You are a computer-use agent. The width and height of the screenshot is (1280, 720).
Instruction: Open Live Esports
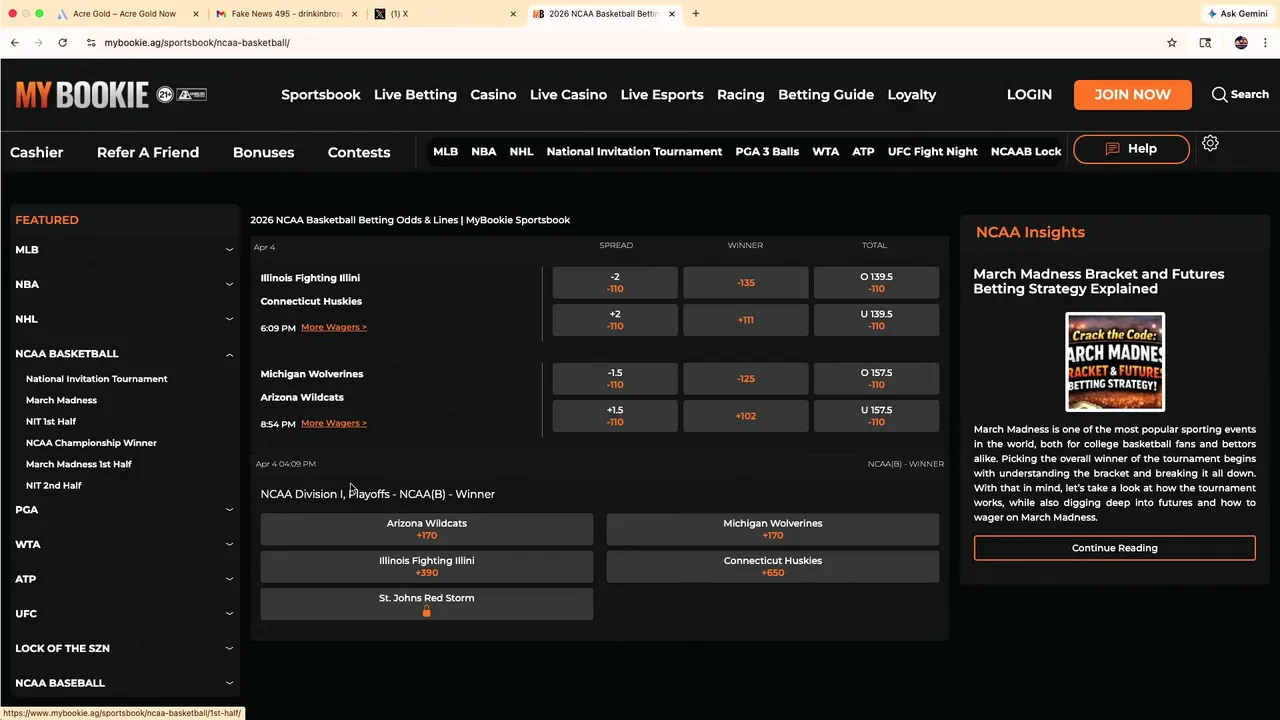(x=662, y=94)
